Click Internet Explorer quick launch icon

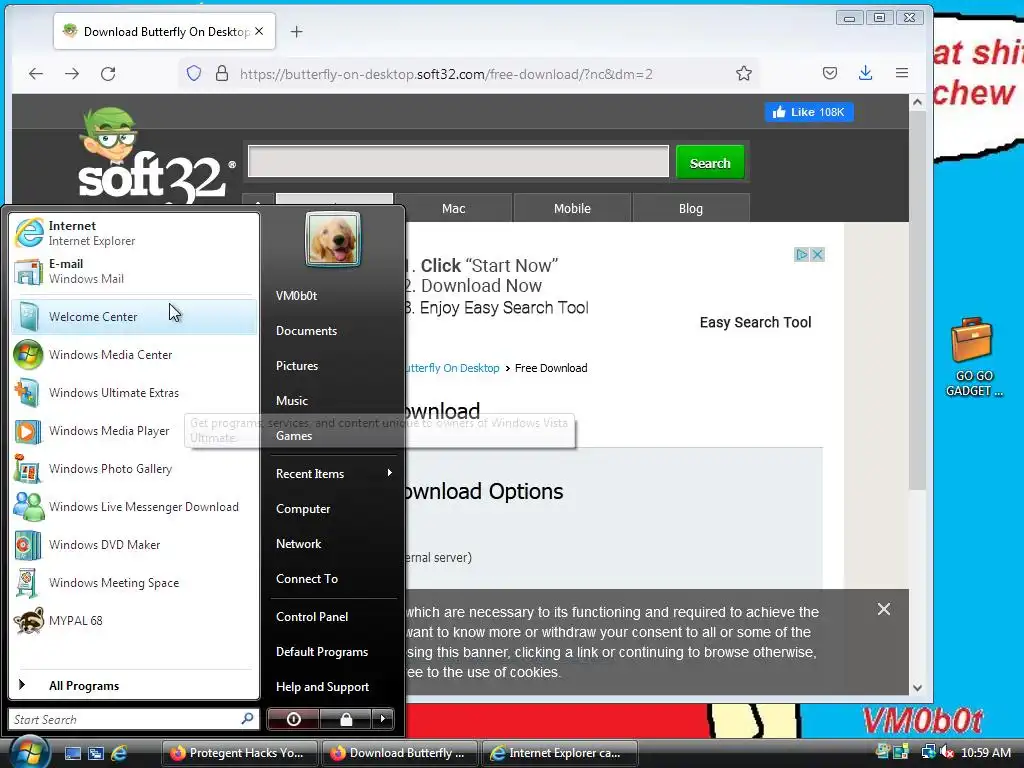[x=119, y=753]
